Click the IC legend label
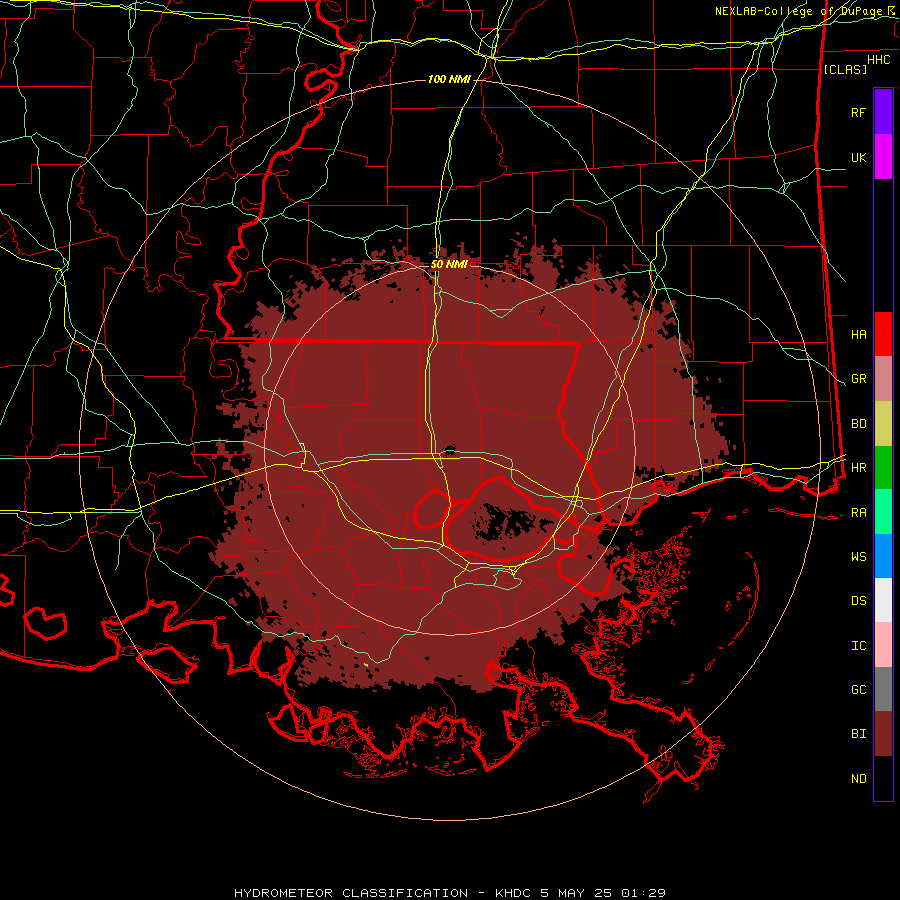This screenshot has width=900, height=900. coord(858,646)
